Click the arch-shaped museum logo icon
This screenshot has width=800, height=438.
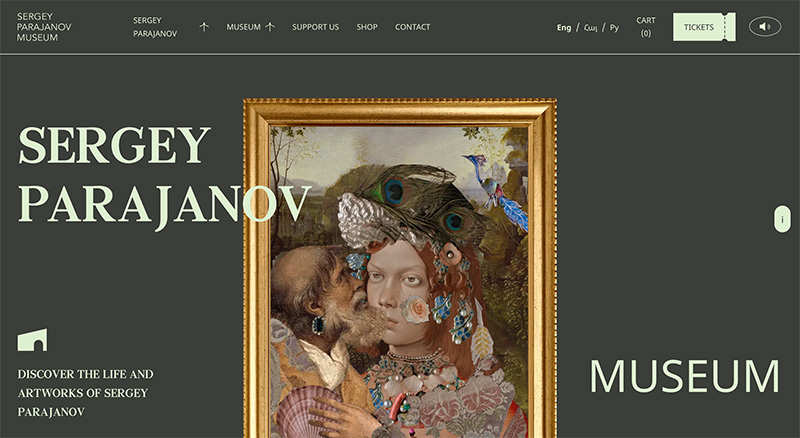[32, 339]
